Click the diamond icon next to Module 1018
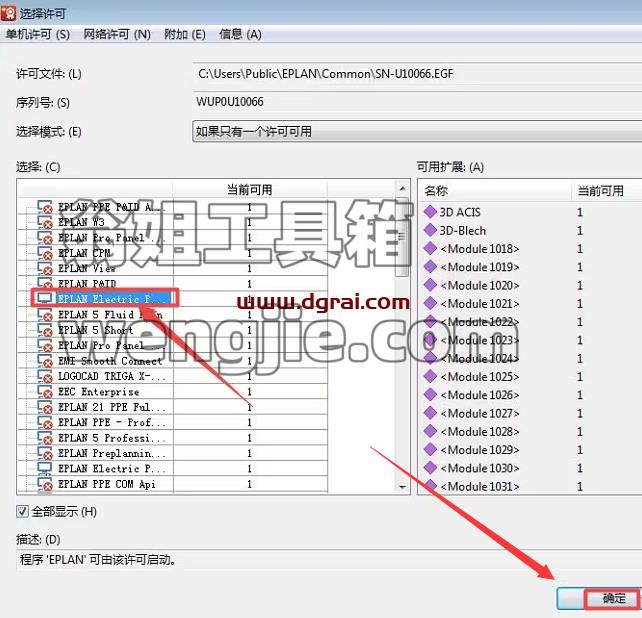The image size is (642, 618). 430,248
